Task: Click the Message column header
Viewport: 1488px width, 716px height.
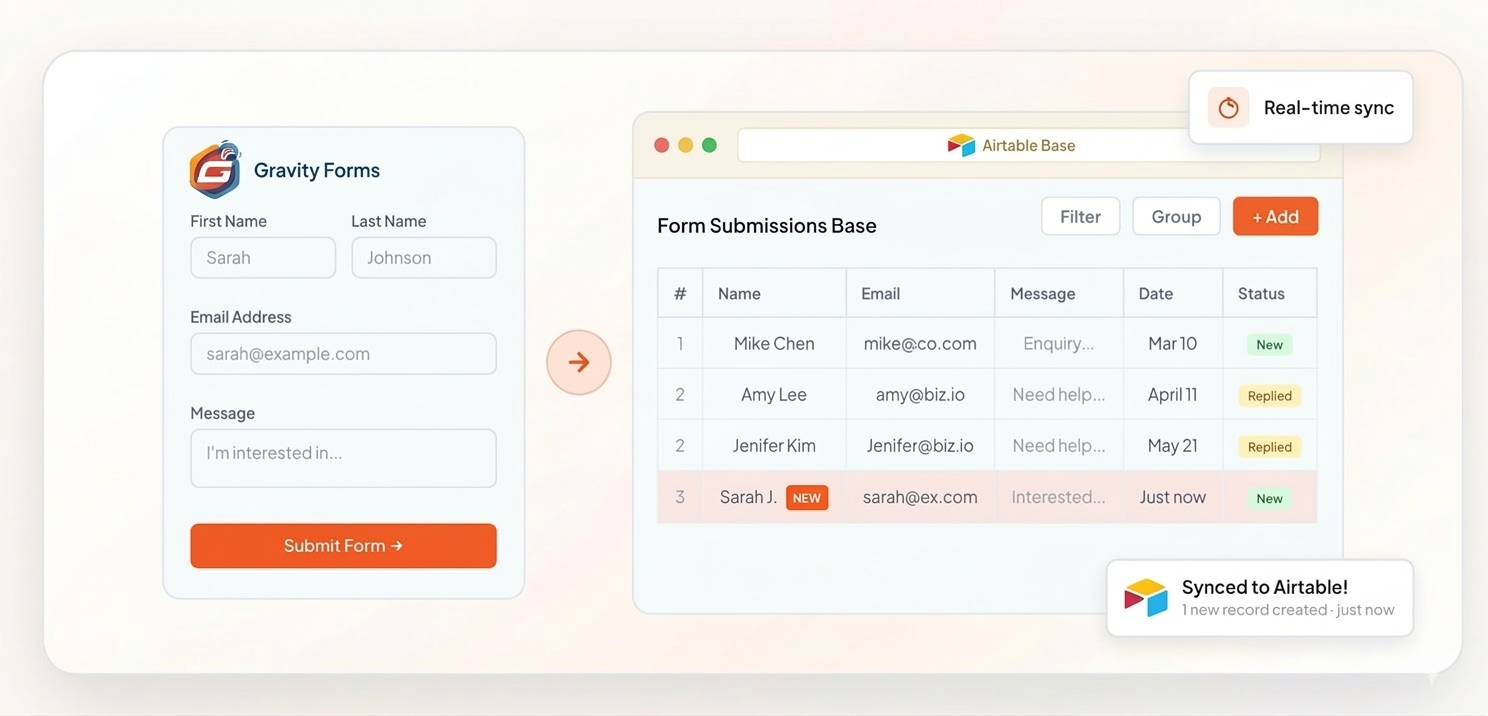Action: click(1059, 293)
